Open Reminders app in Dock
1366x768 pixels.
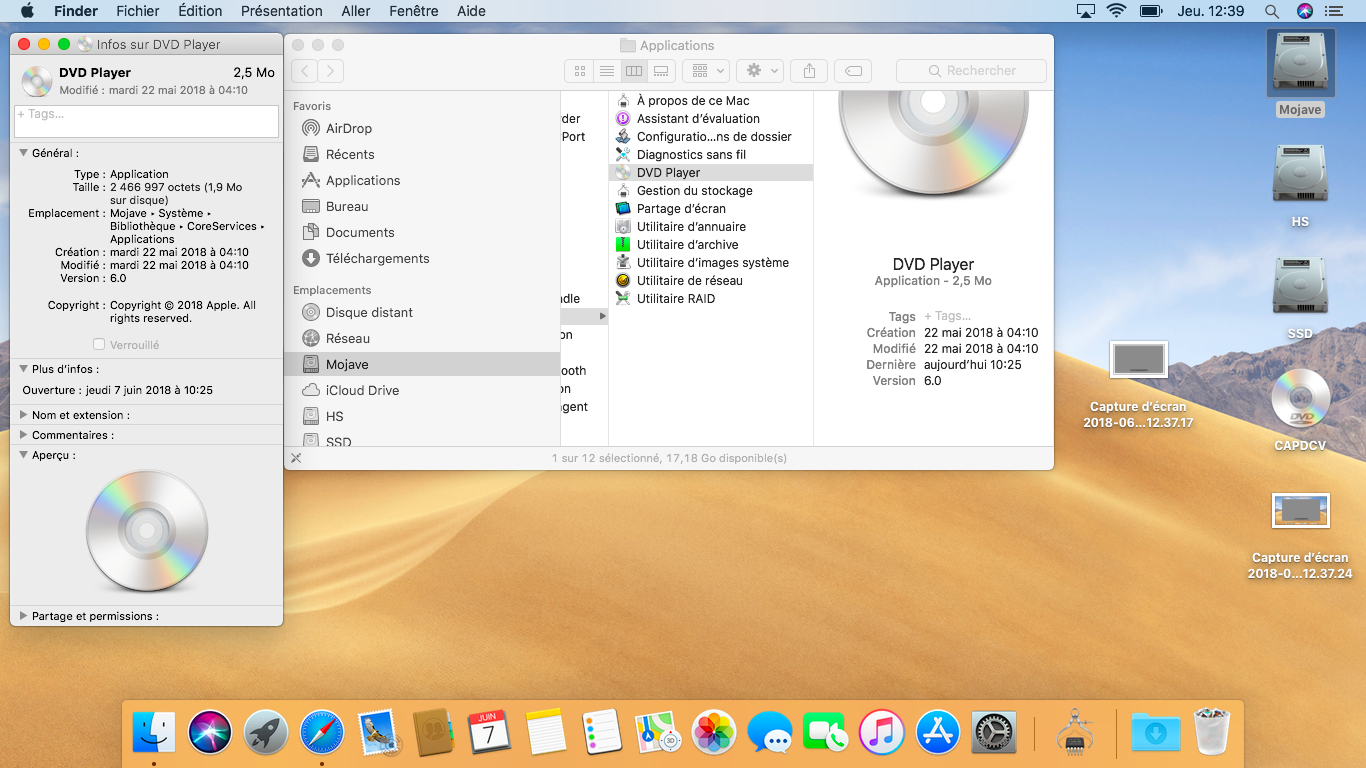602,733
